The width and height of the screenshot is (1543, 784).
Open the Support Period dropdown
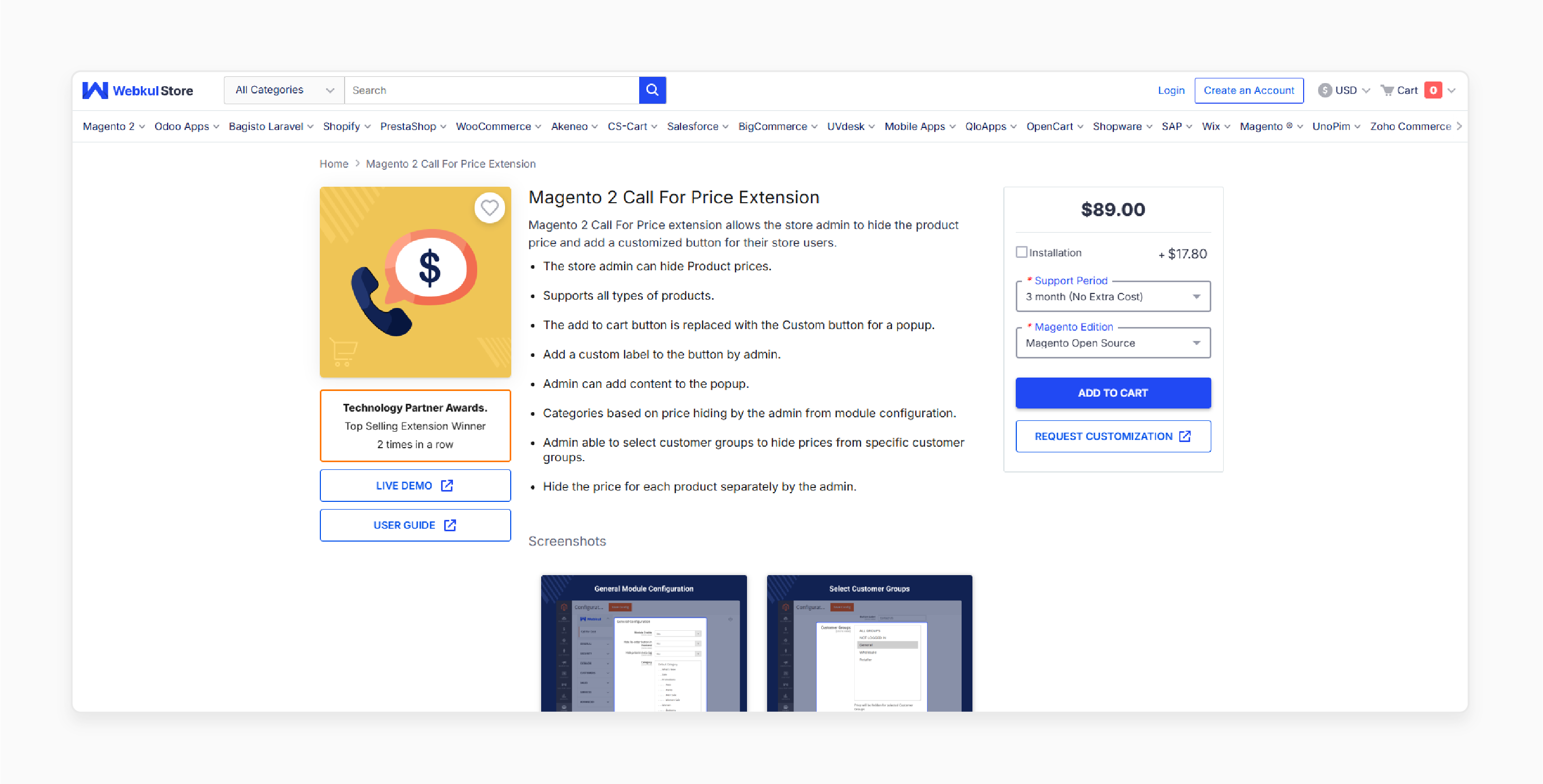[1113, 297]
